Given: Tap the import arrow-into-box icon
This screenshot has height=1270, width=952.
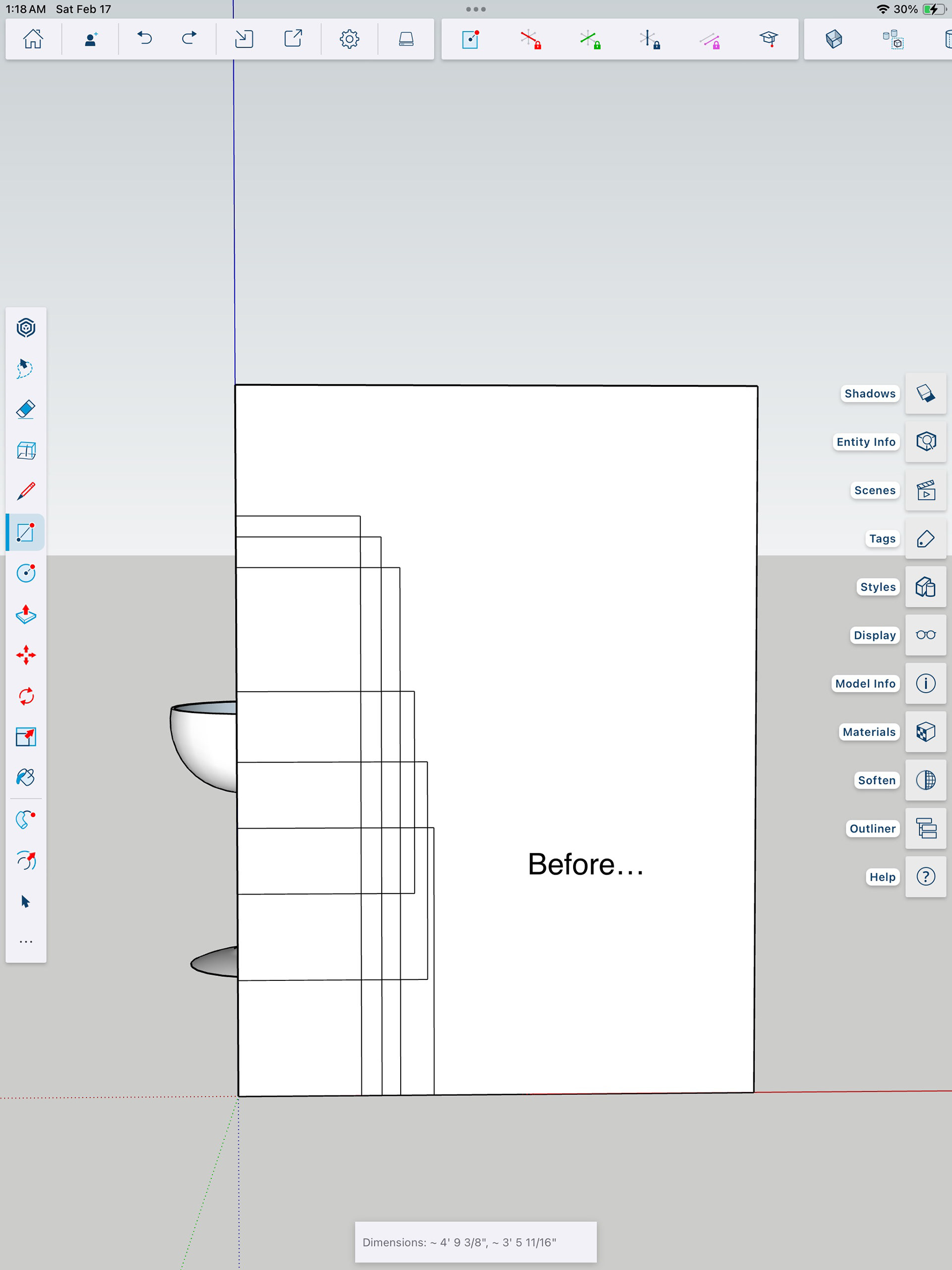Looking at the screenshot, I should (x=244, y=39).
